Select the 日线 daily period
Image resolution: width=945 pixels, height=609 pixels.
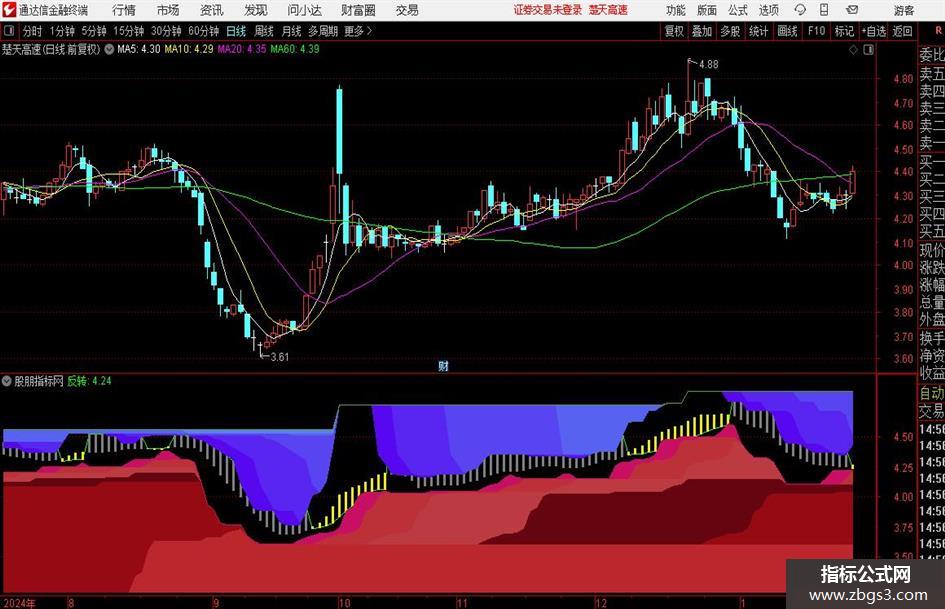(236, 31)
